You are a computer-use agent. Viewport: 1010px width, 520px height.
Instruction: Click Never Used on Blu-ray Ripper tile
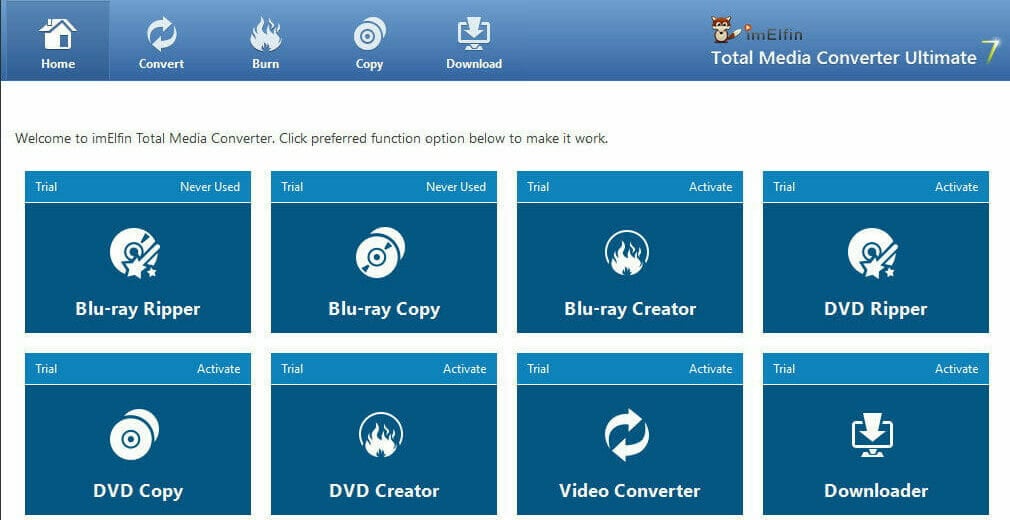pos(210,187)
